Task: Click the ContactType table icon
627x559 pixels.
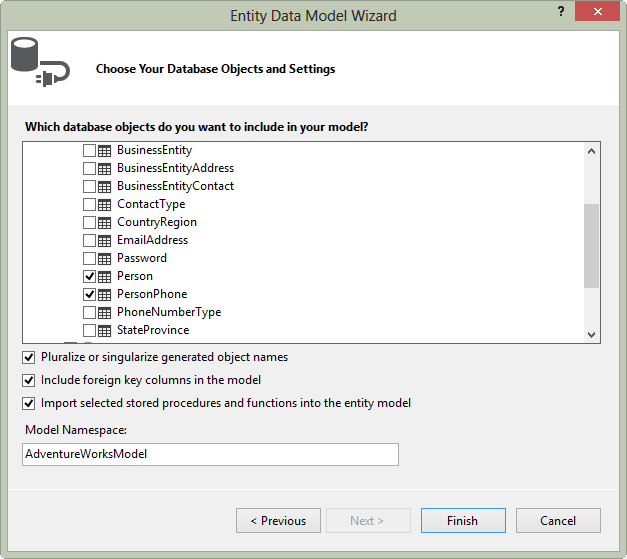Action: [x=104, y=205]
